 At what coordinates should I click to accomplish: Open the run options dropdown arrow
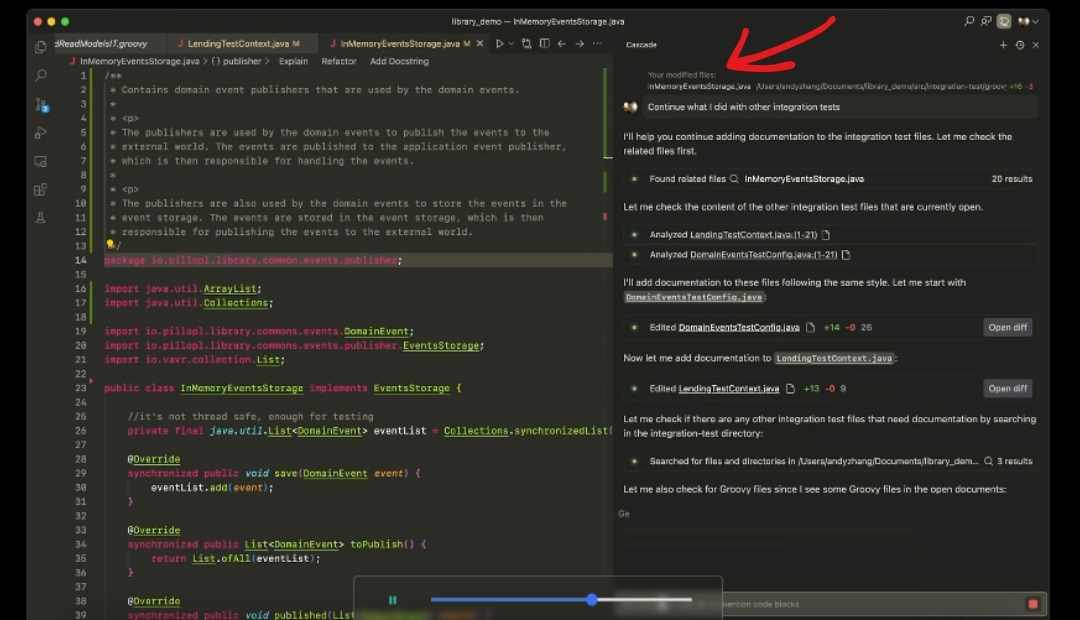tap(510, 43)
